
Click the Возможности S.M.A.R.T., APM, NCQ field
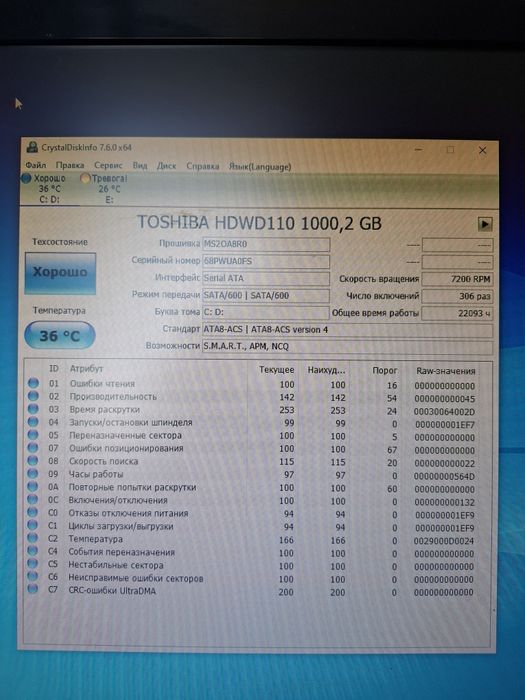347,346
